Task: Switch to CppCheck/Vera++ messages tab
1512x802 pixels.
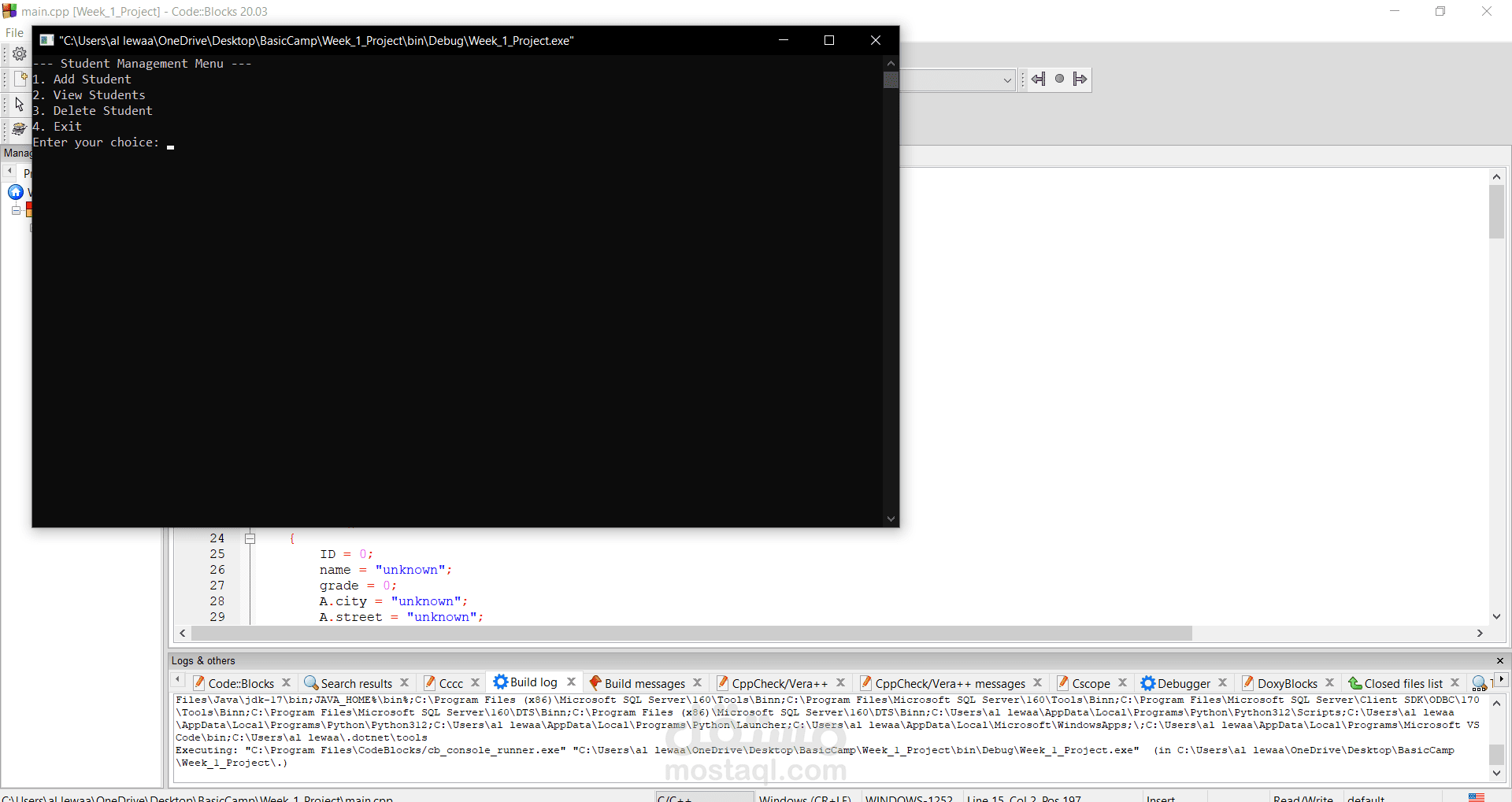Action: coord(943,683)
